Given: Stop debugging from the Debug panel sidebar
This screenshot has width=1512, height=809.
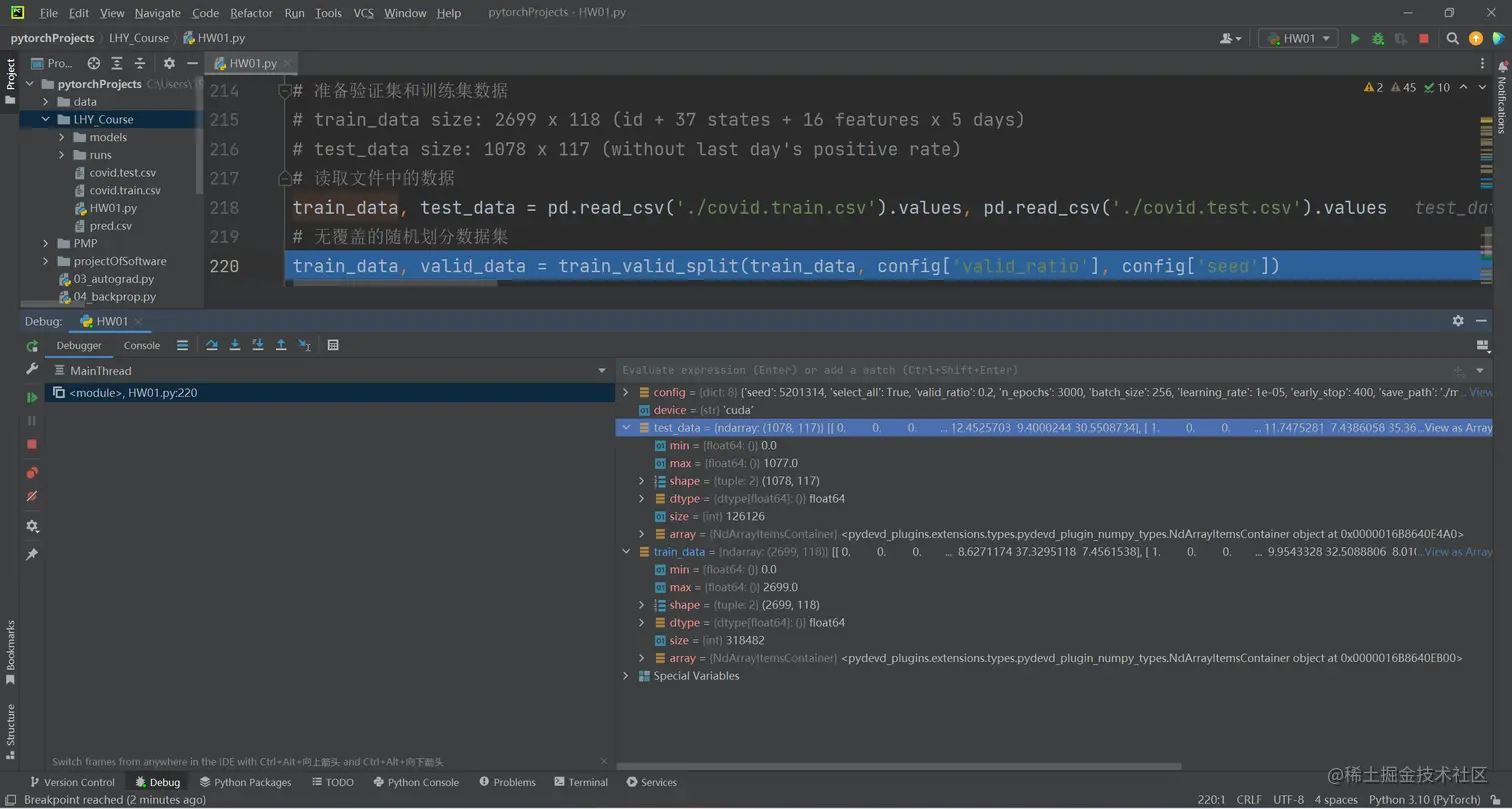Looking at the screenshot, I should point(32,444).
